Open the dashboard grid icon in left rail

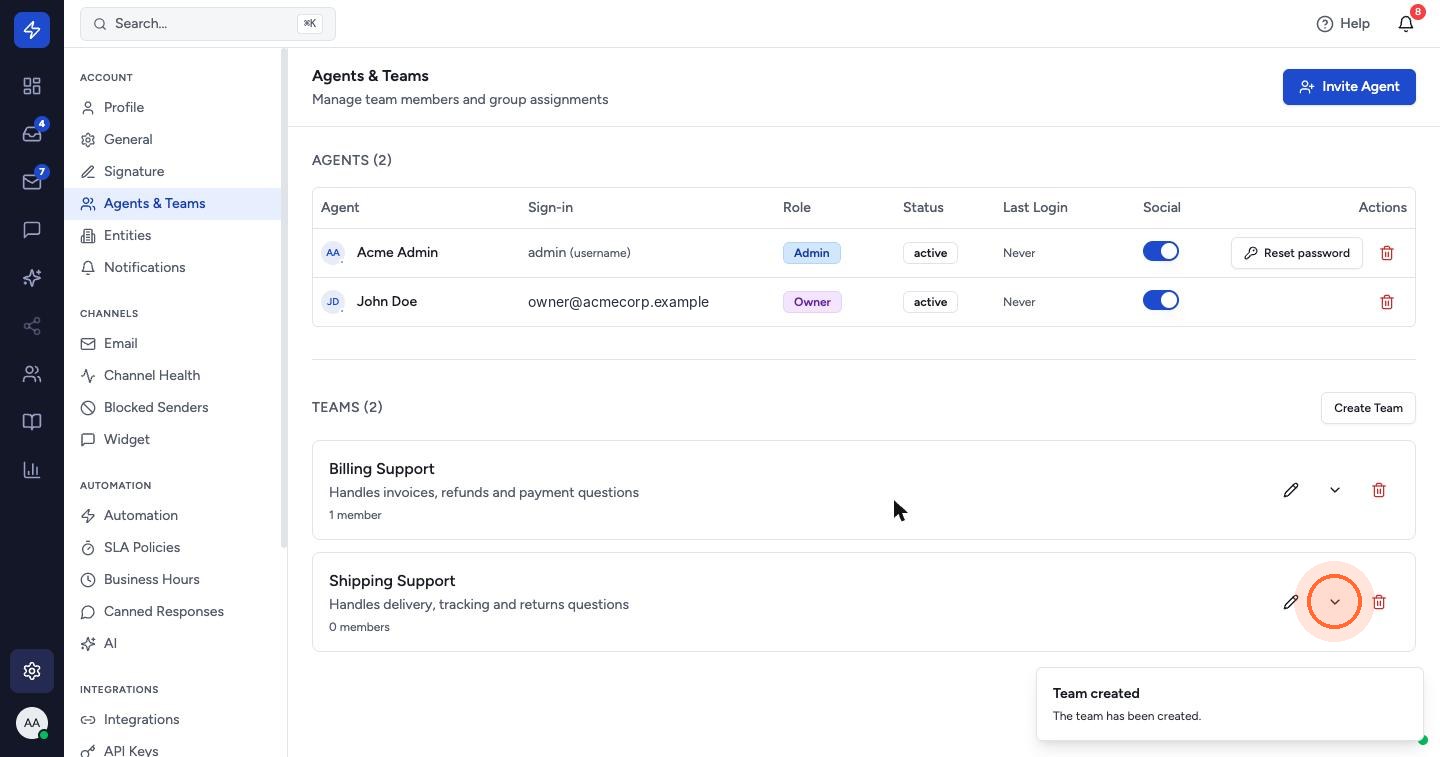click(x=32, y=86)
